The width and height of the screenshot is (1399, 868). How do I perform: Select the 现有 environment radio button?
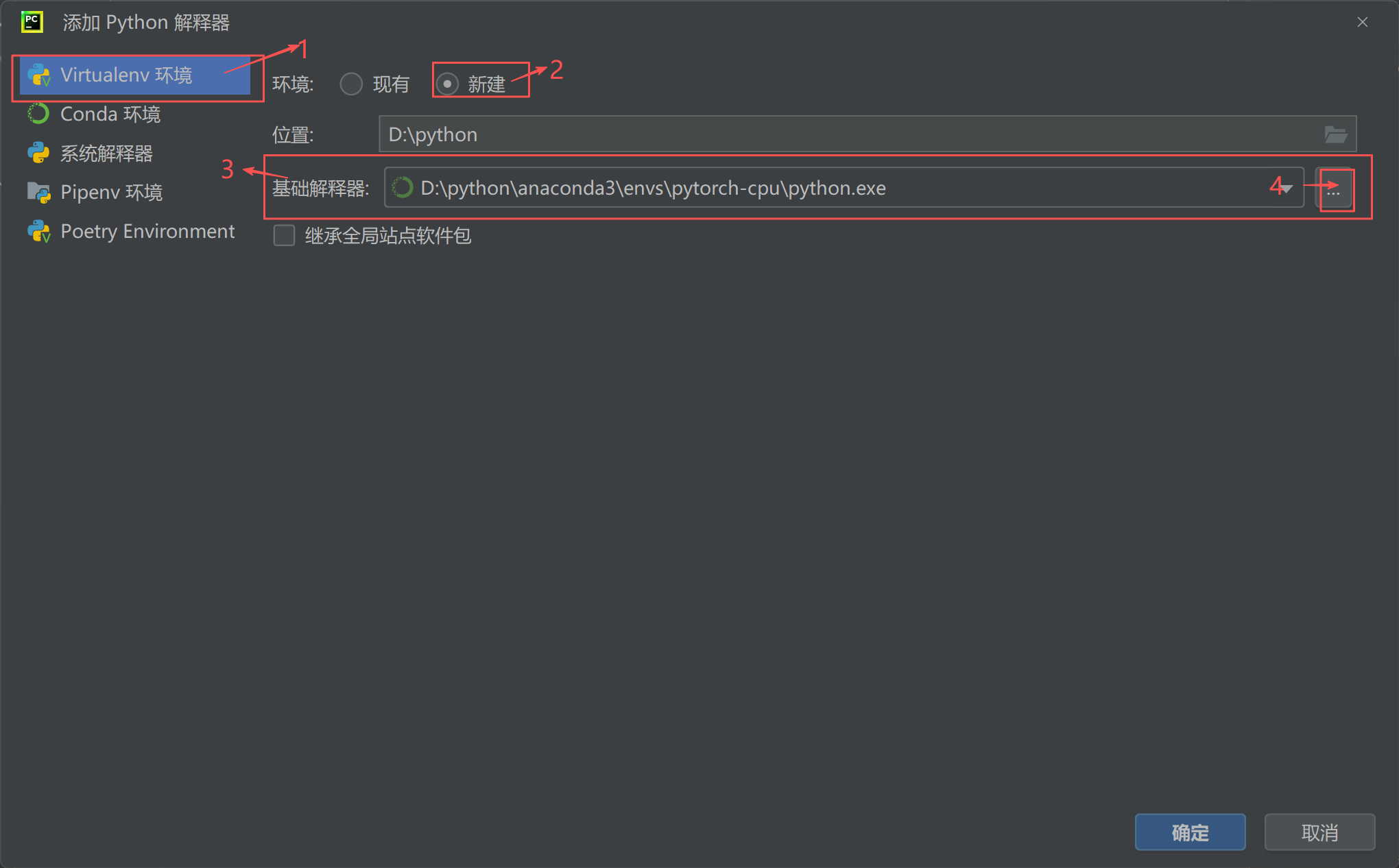coord(351,83)
